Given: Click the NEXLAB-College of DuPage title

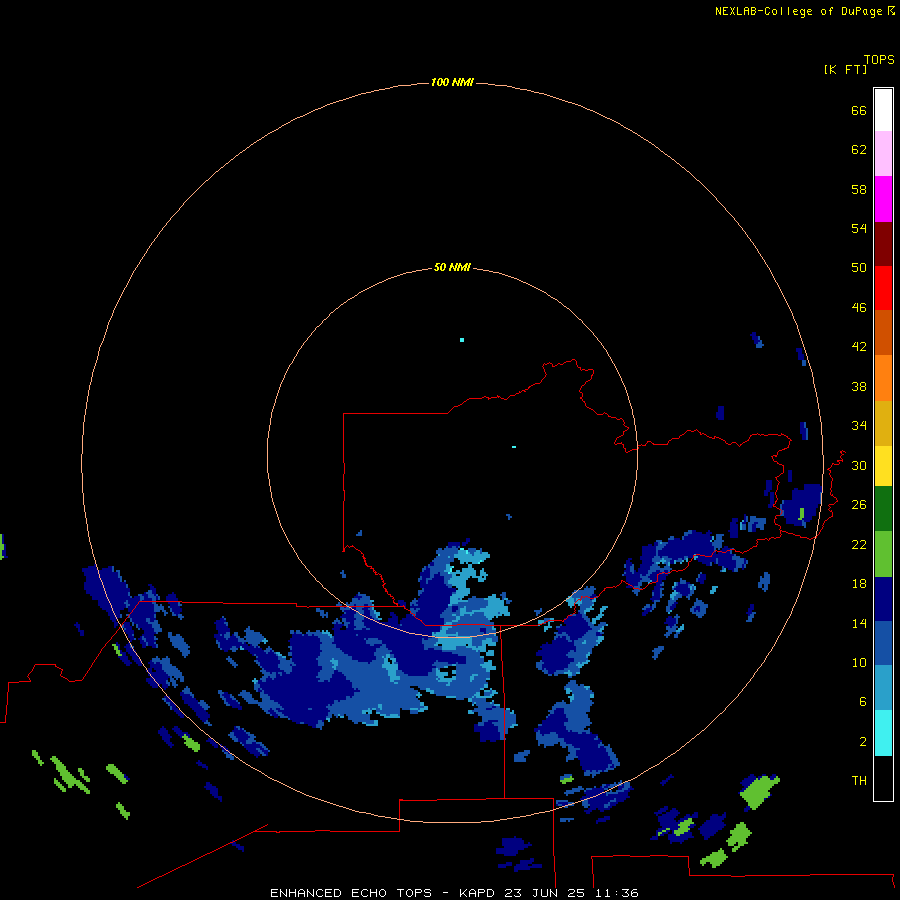Looking at the screenshot, I should coord(798,11).
